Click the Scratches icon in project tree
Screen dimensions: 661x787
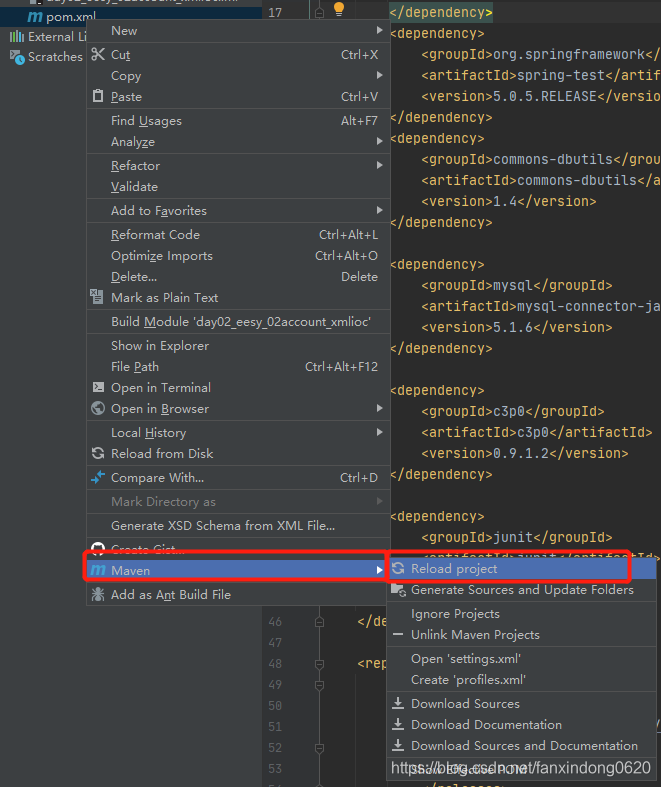[17, 57]
